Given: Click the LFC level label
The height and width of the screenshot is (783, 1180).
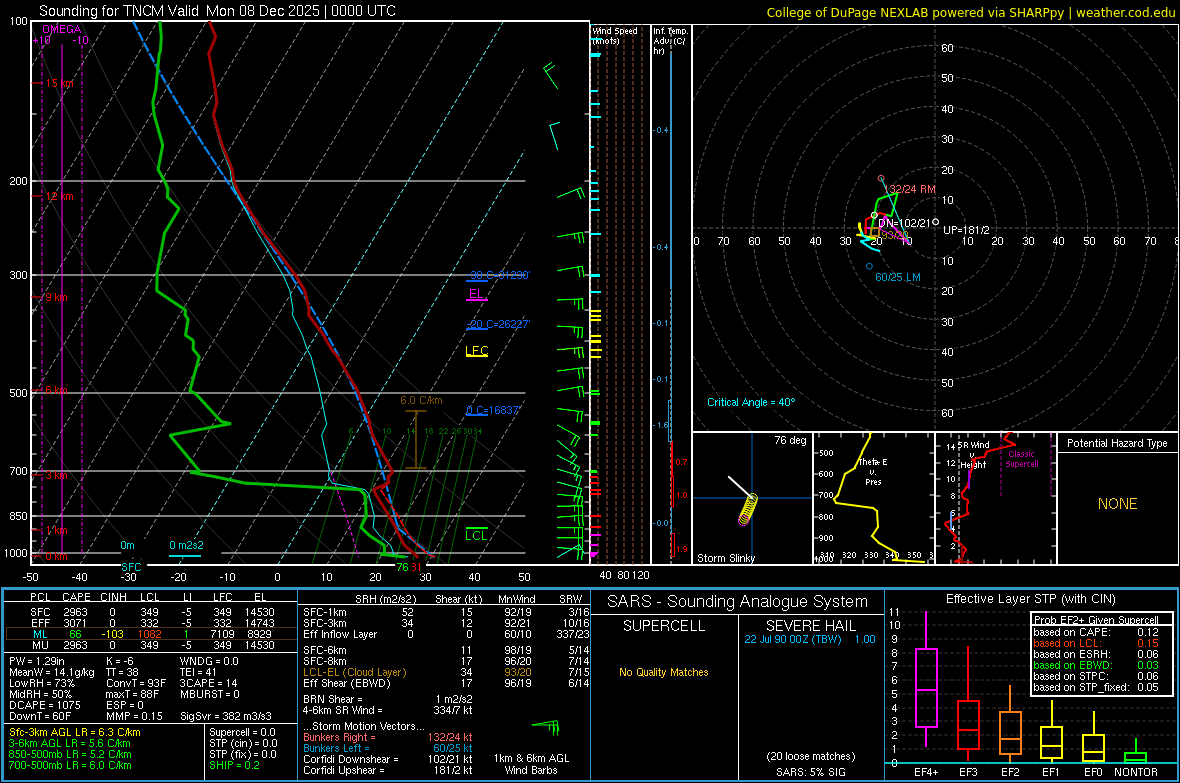Looking at the screenshot, I should click(476, 350).
